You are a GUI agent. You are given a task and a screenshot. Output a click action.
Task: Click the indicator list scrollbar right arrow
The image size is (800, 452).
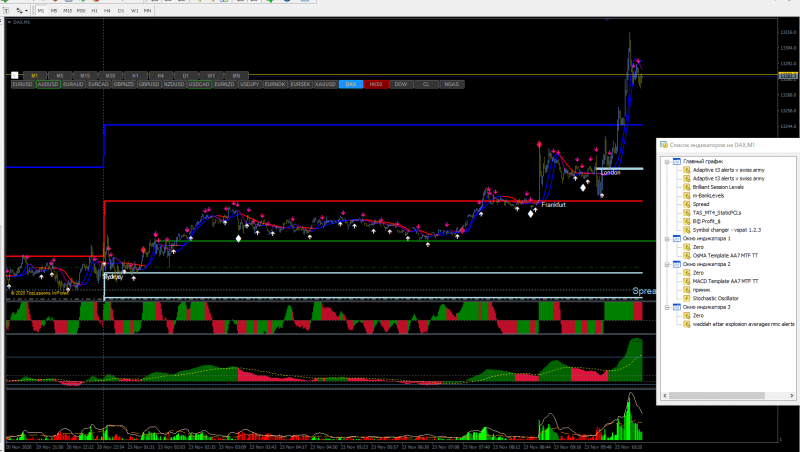pyautogui.click(x=792, y=395)
